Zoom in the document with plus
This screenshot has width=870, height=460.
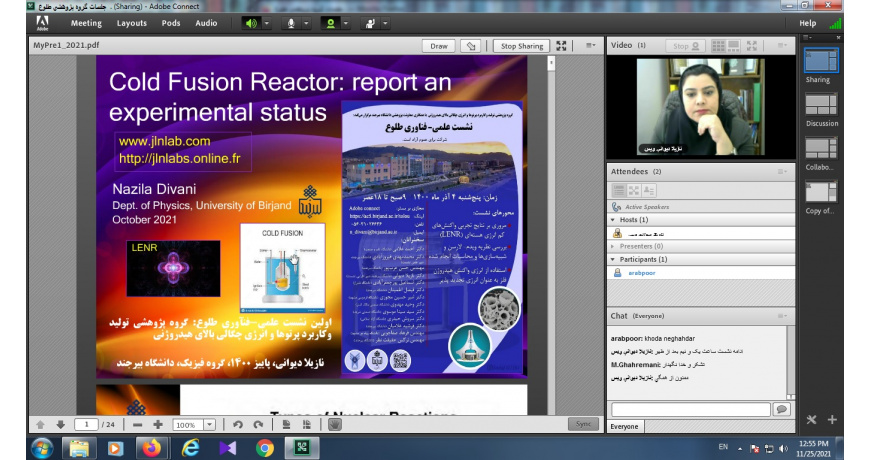point(158,424)
